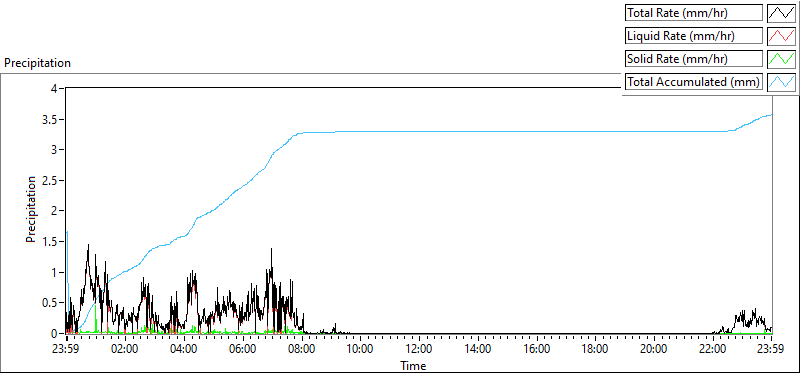Click the blue Total Accumulated plot icon
The width and height of the screenshot is (800, 373).
coord(782,82)
